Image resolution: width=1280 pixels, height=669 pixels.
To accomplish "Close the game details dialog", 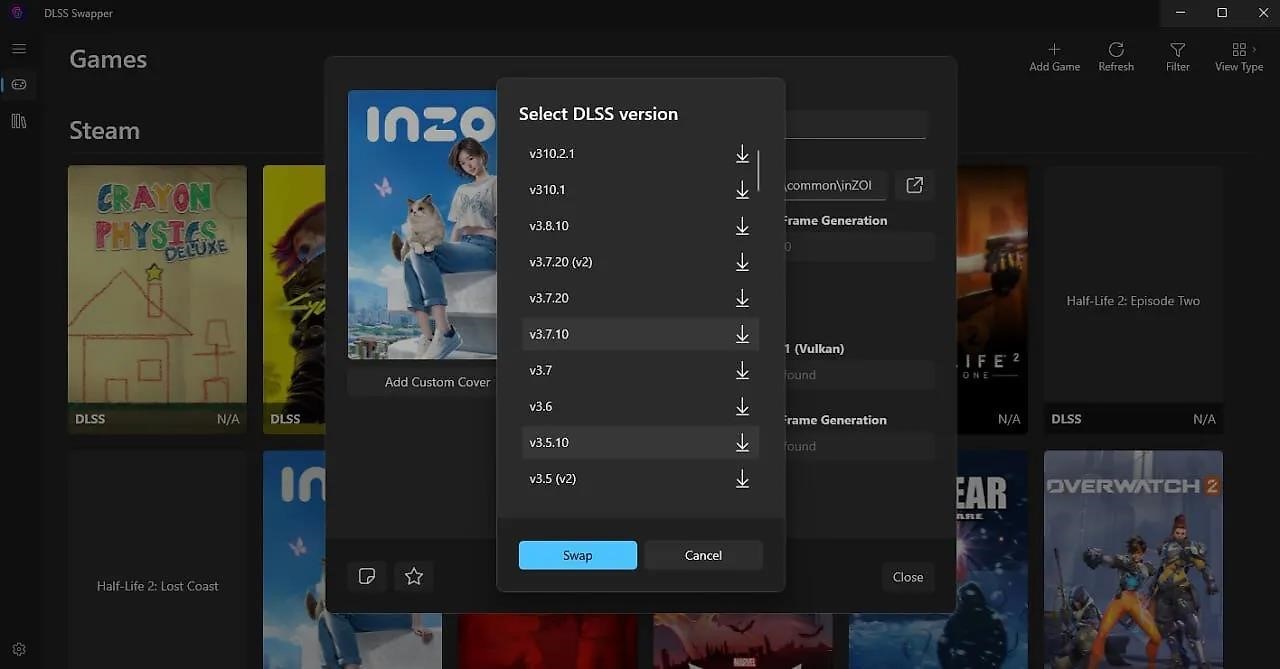I will coord(908,577).
